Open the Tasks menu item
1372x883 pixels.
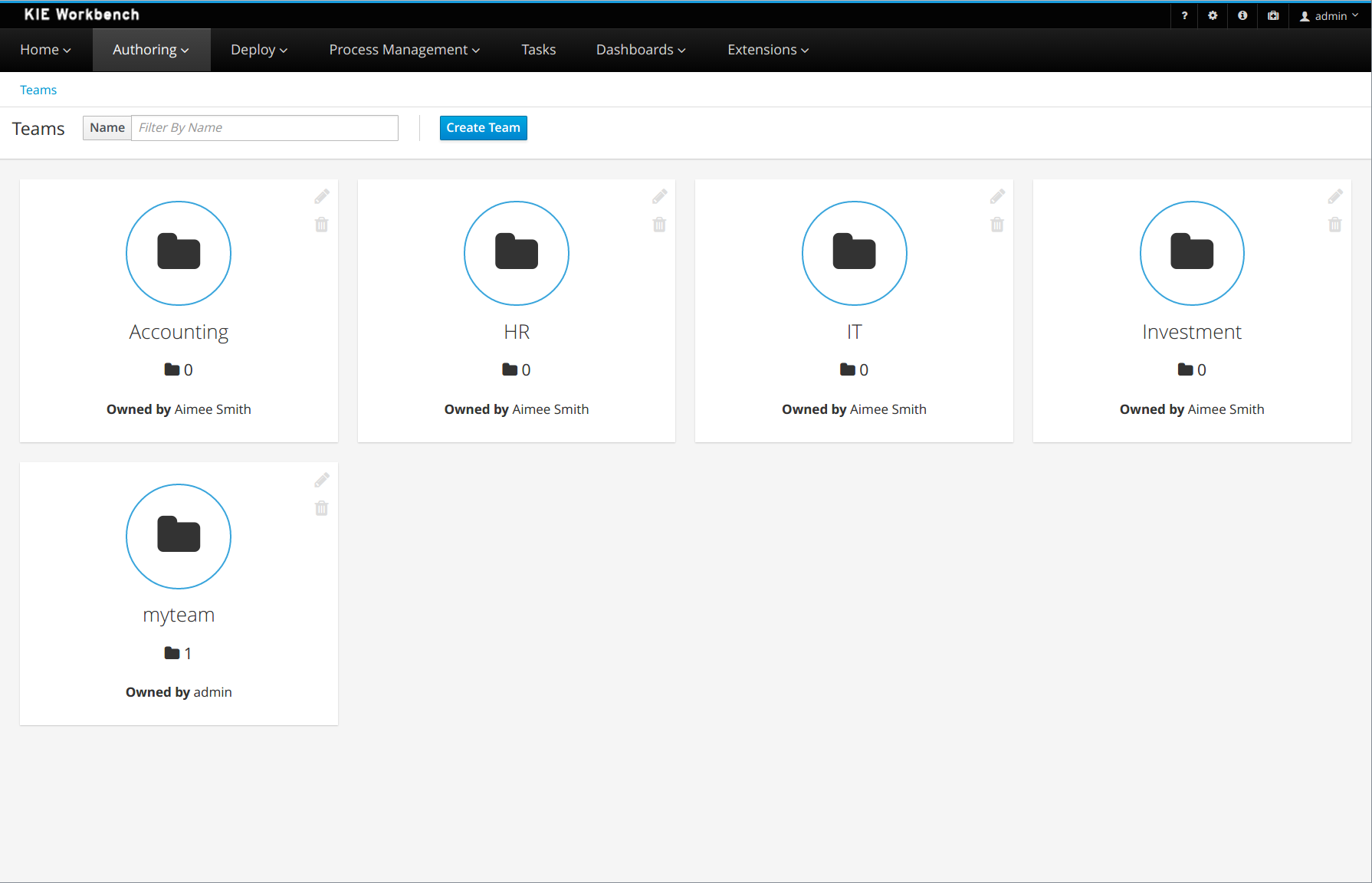tap(538, 50)
